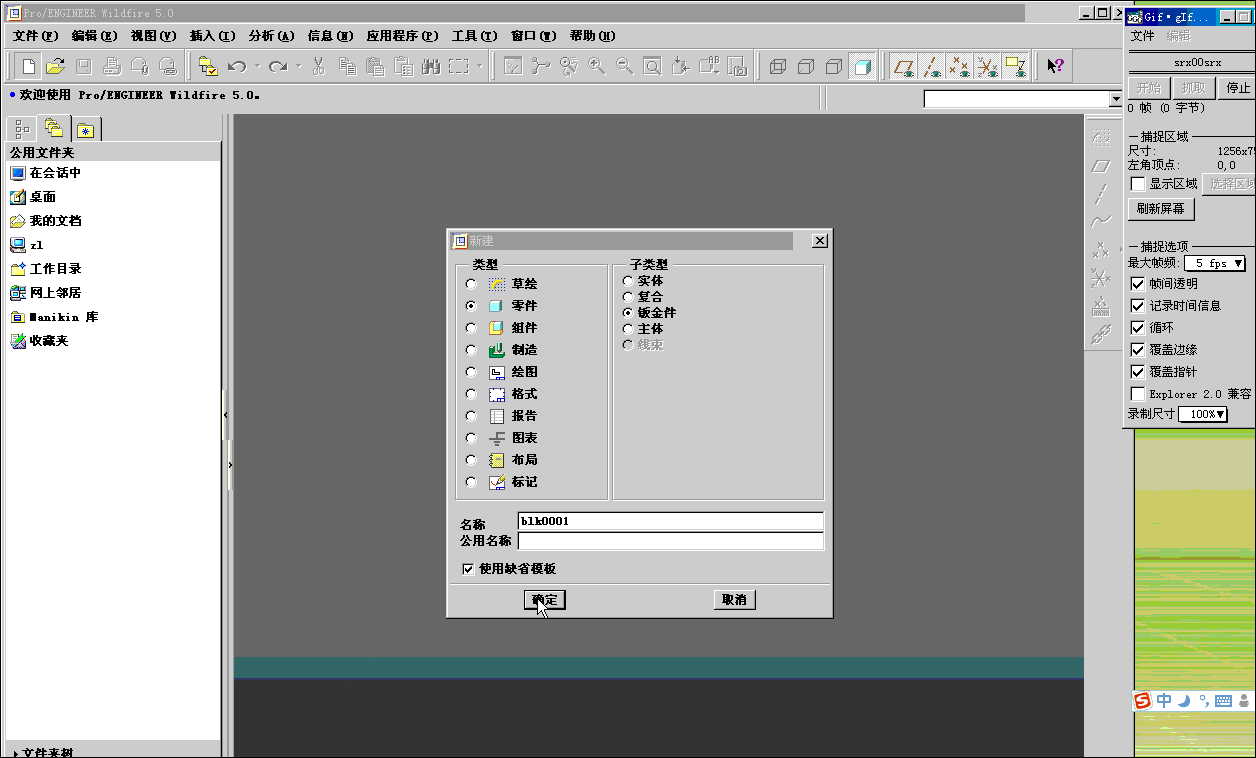The image size is (1256, 758).
Task: Select 工作目录 in common folders
Action: pos(46,269)
